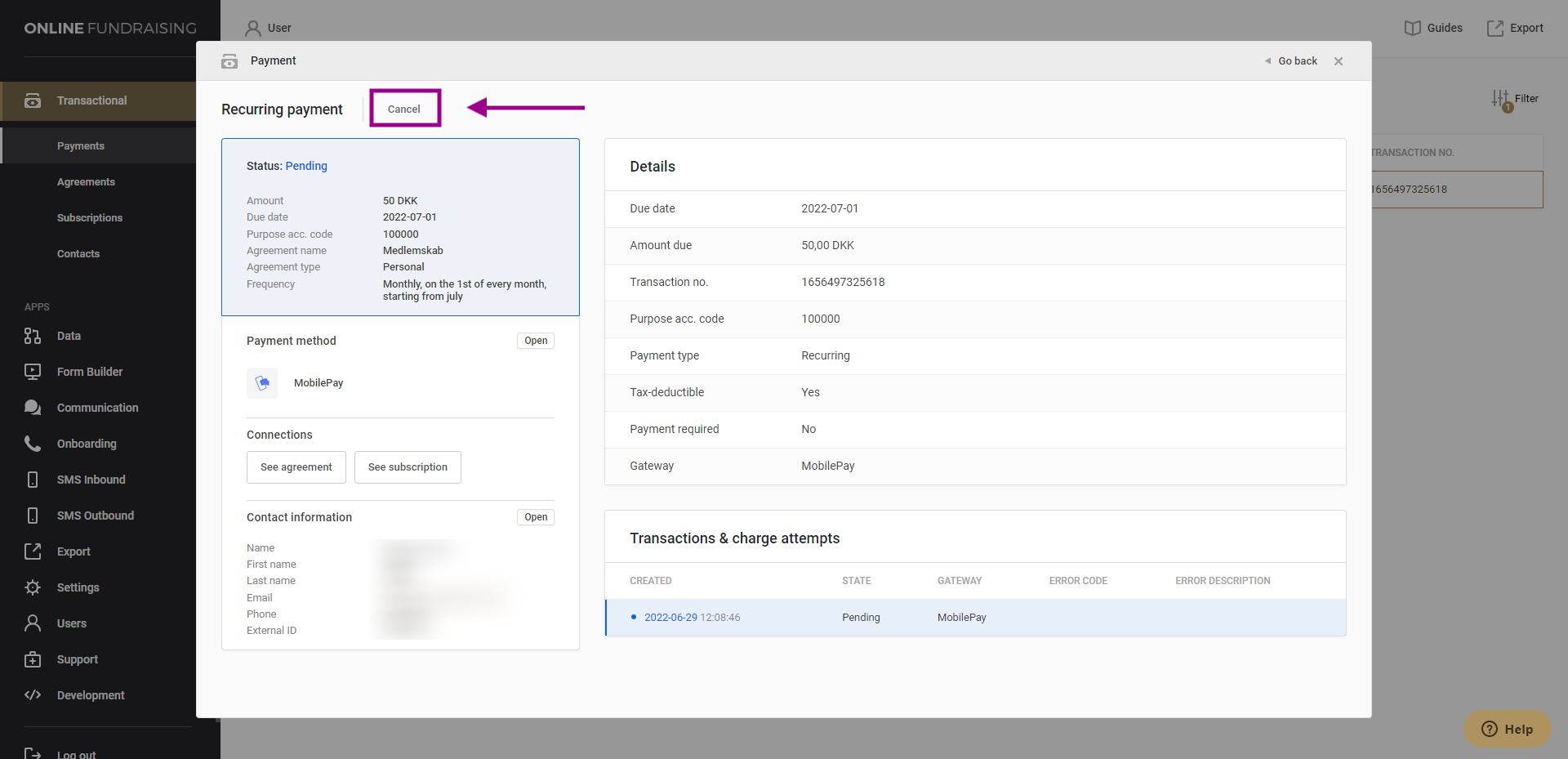Click transaction number 1656497325618 in Details
Screen dimensions: 1568x759
(x=843, y=282)
